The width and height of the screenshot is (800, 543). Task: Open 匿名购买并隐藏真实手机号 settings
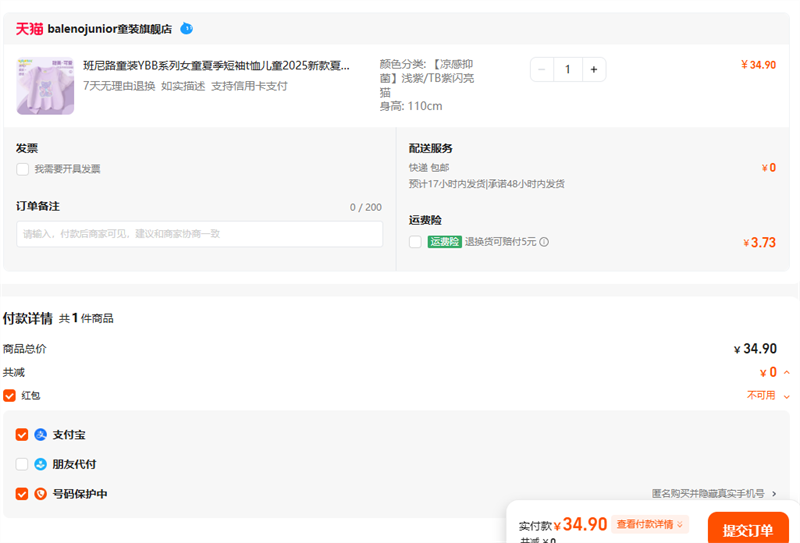tap(714, 494)
